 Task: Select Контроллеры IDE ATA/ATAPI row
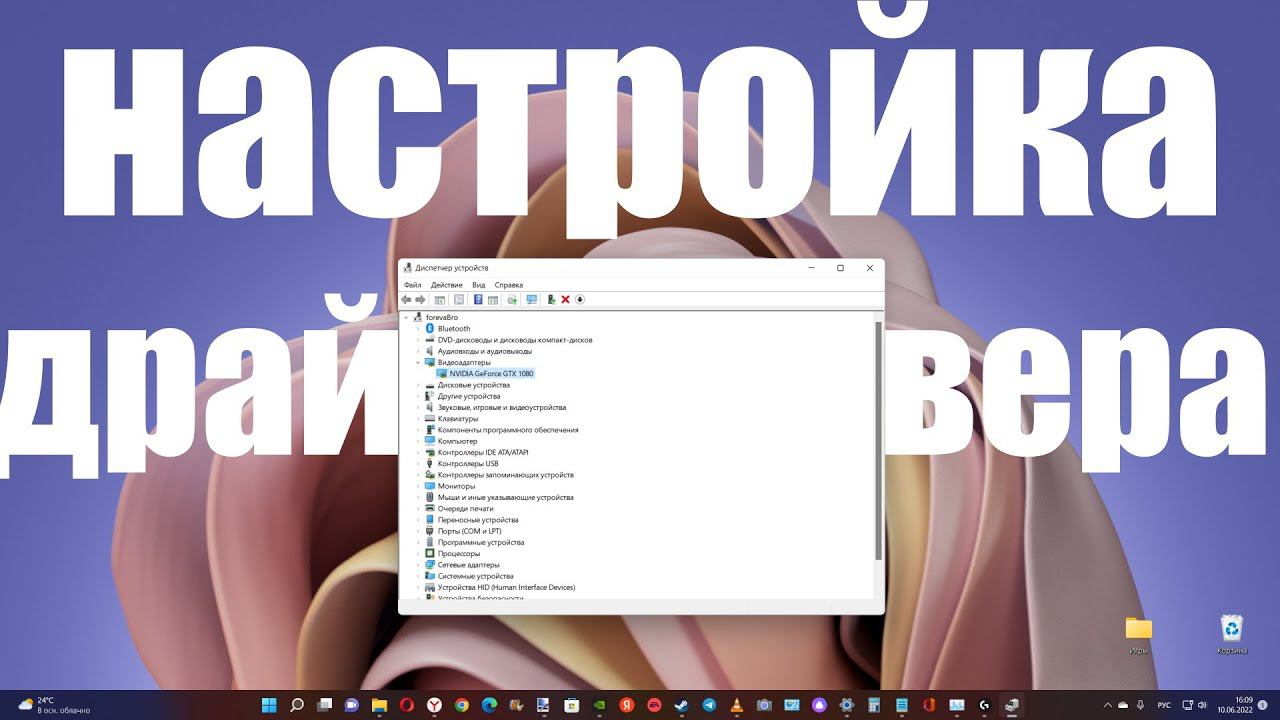(x=476, y=452)
